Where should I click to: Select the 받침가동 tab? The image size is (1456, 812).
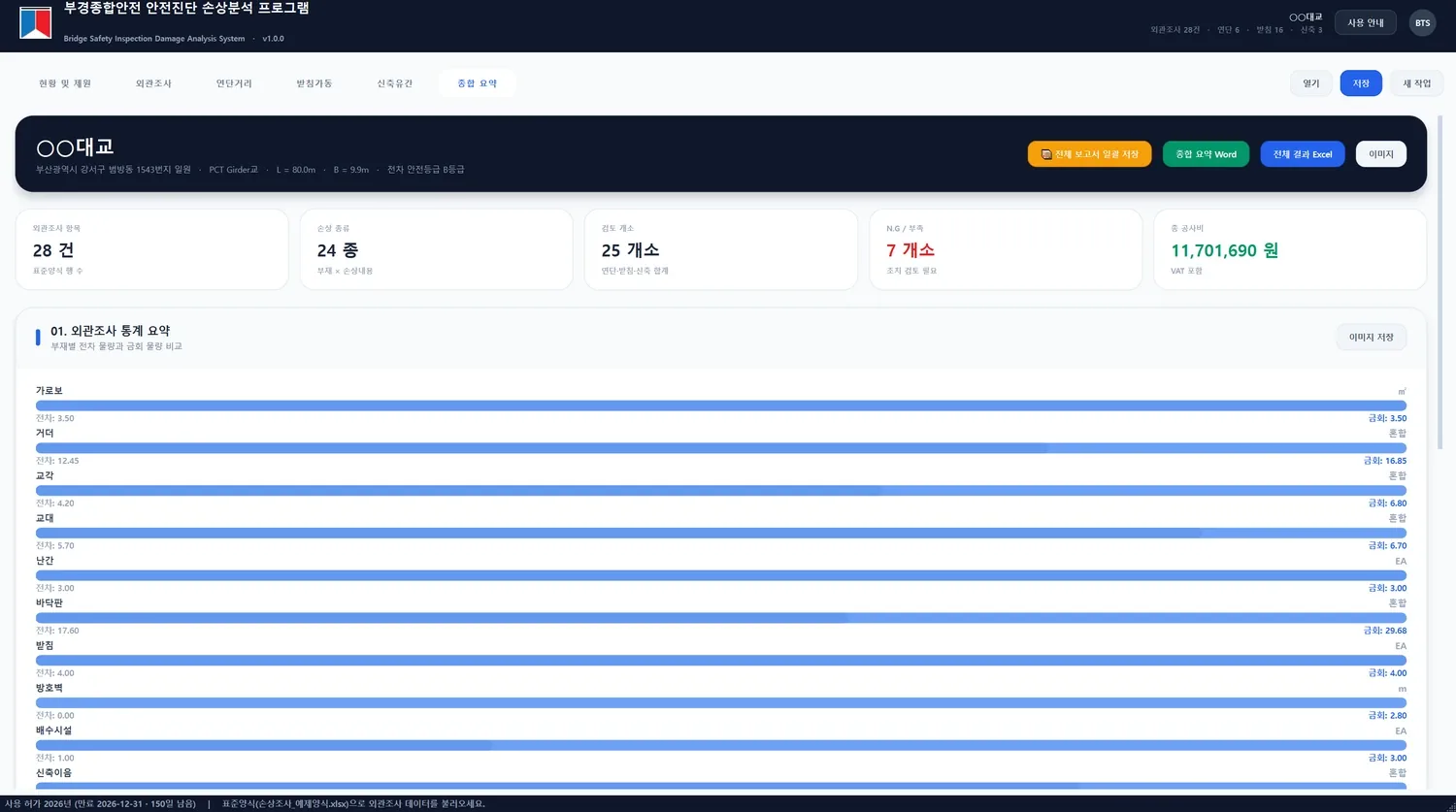[314, 83]
